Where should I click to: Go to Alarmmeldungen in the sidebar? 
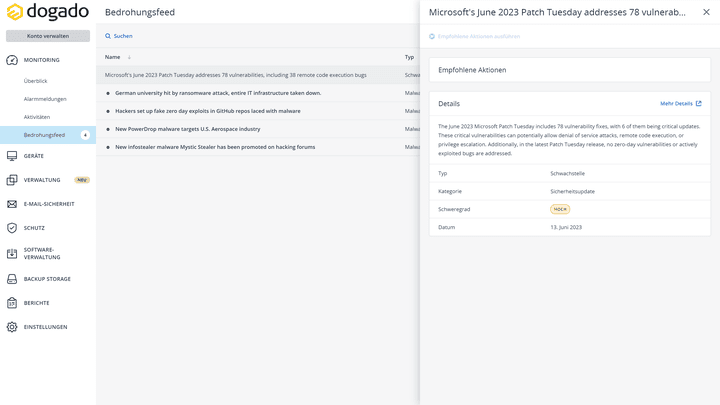[x=45, y=99]
